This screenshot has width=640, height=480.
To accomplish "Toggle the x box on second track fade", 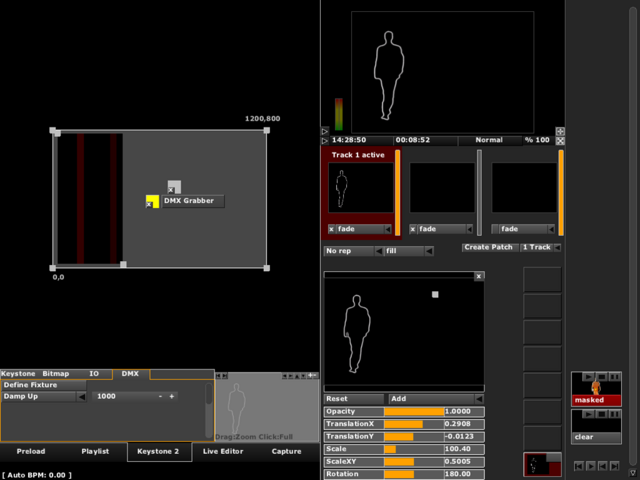I will (x=414, y=229).
